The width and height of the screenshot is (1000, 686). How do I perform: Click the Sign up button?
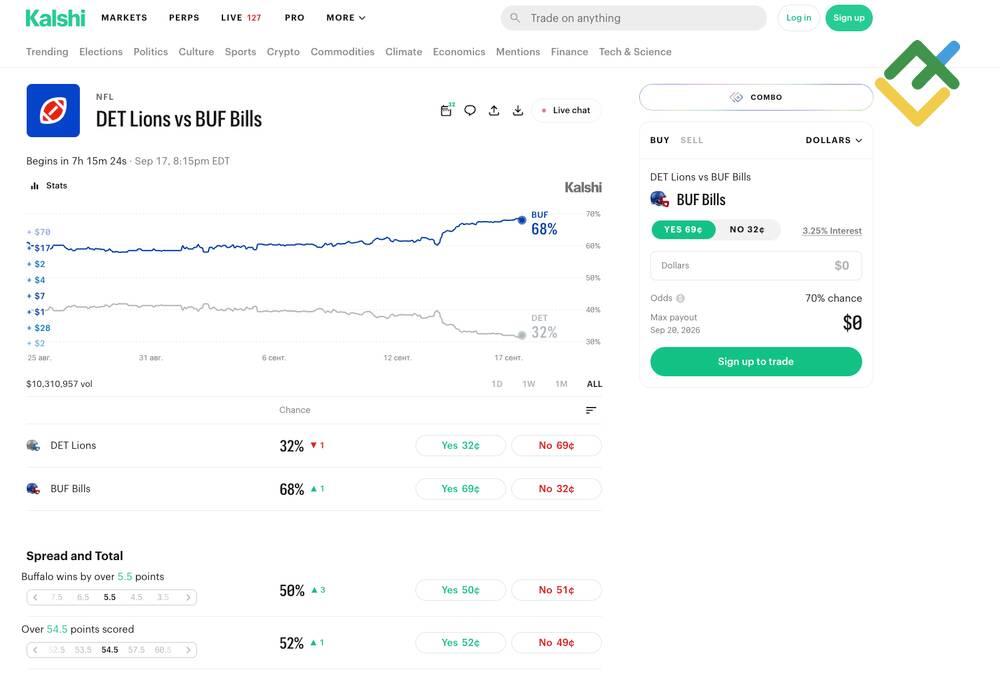point(849,18)
